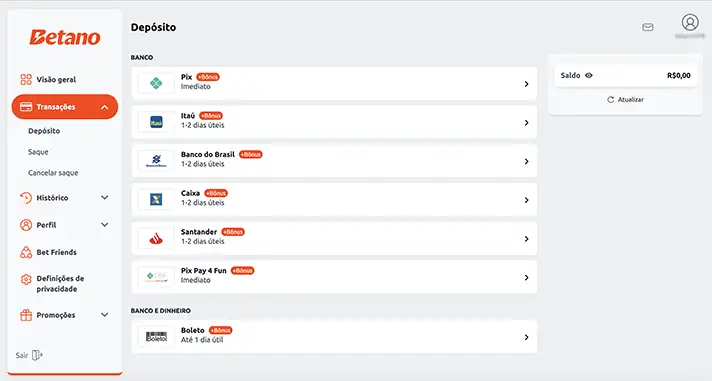Click the Betano logo
This screenshot has width=712, height=381.
[x=65, y=37]
